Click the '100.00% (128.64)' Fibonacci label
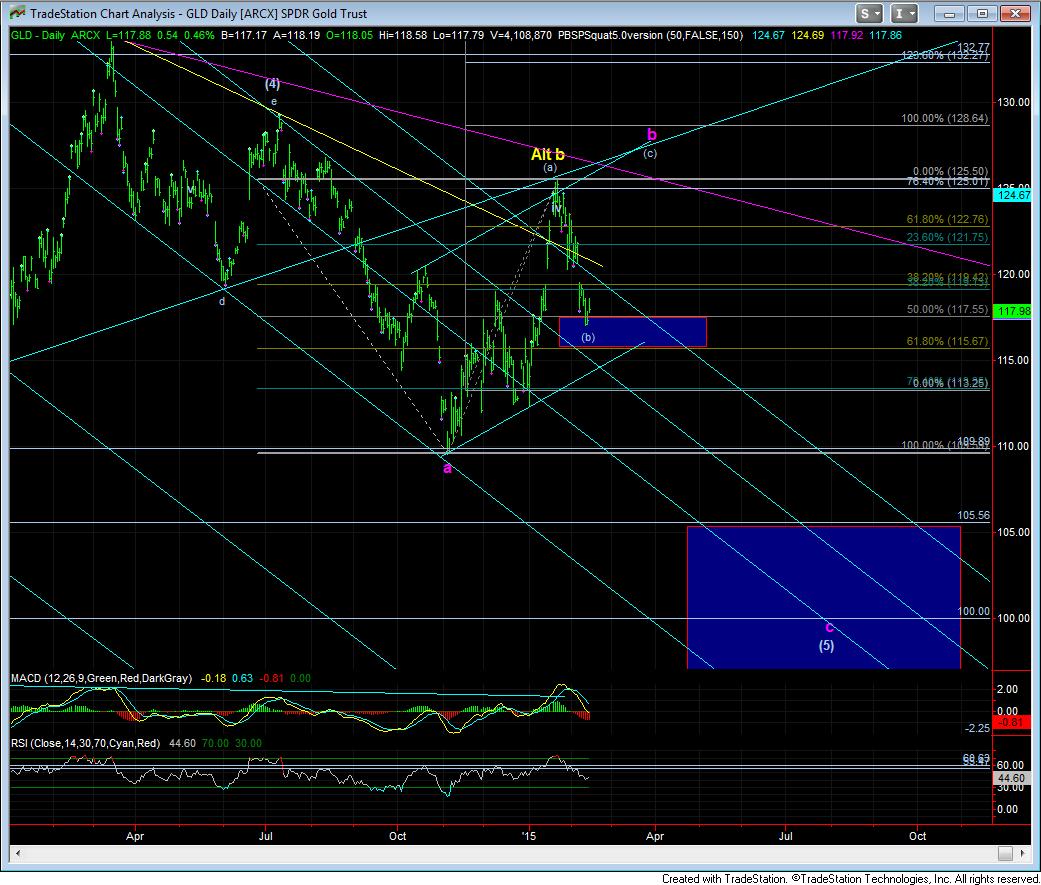 click(945, 118)
